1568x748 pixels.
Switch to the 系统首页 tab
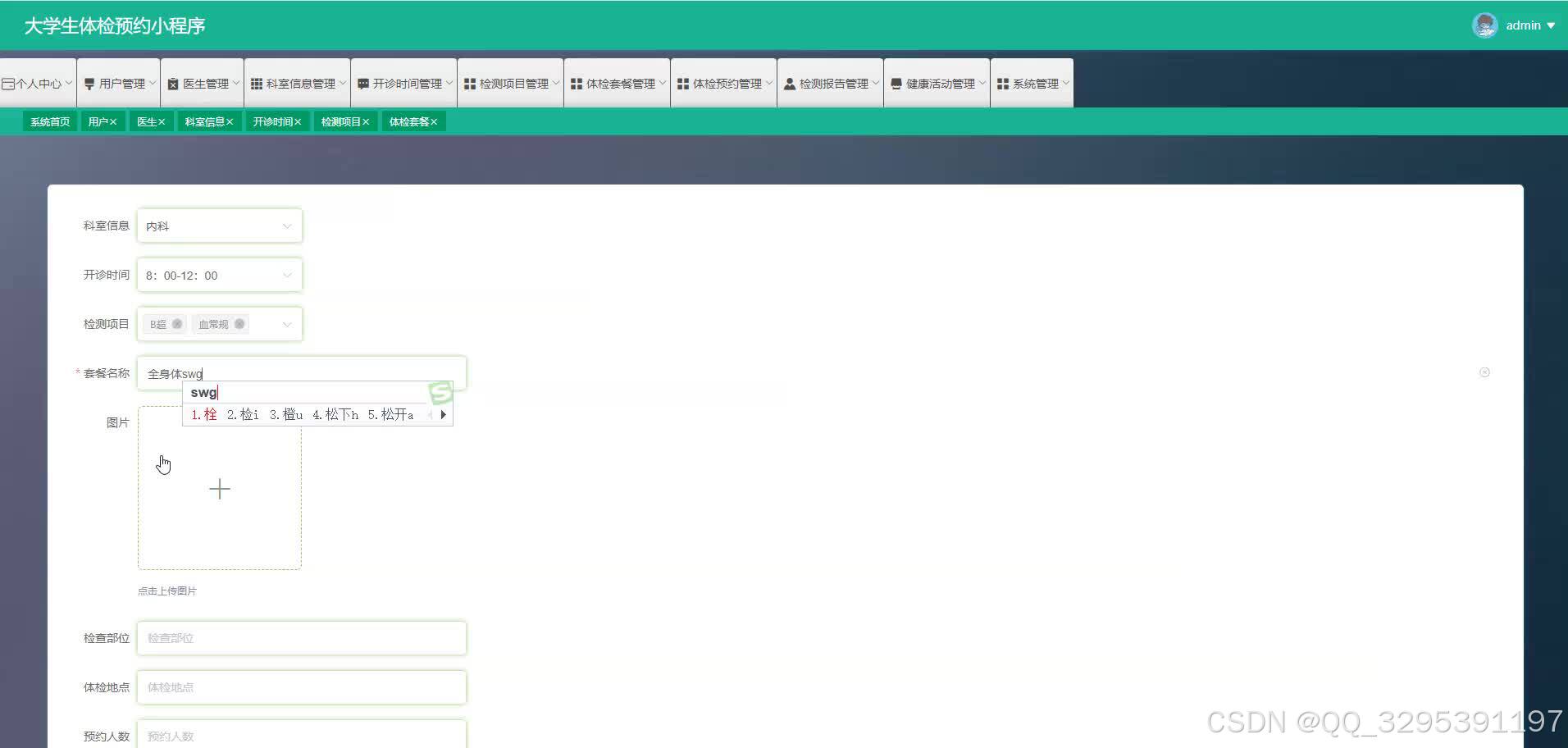point(50,121)
